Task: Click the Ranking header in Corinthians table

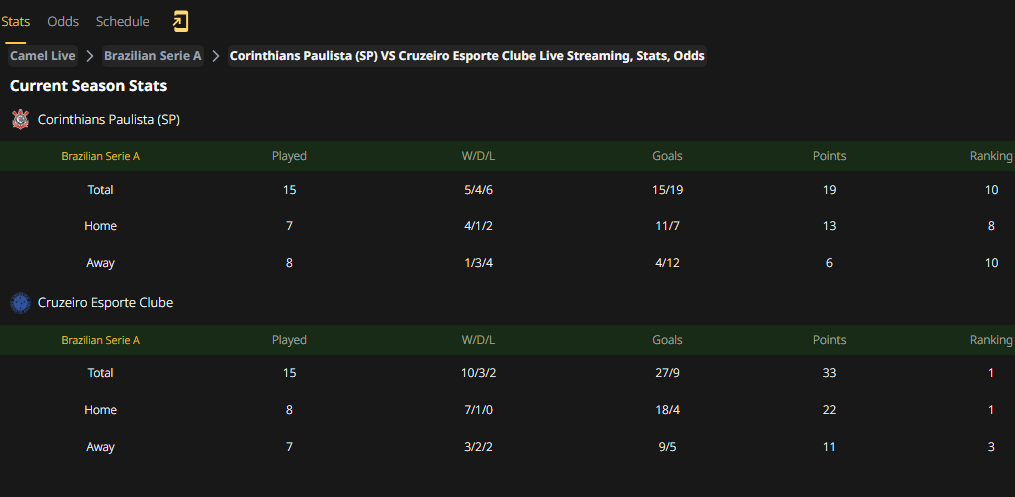Action: [x=990, y=156]
